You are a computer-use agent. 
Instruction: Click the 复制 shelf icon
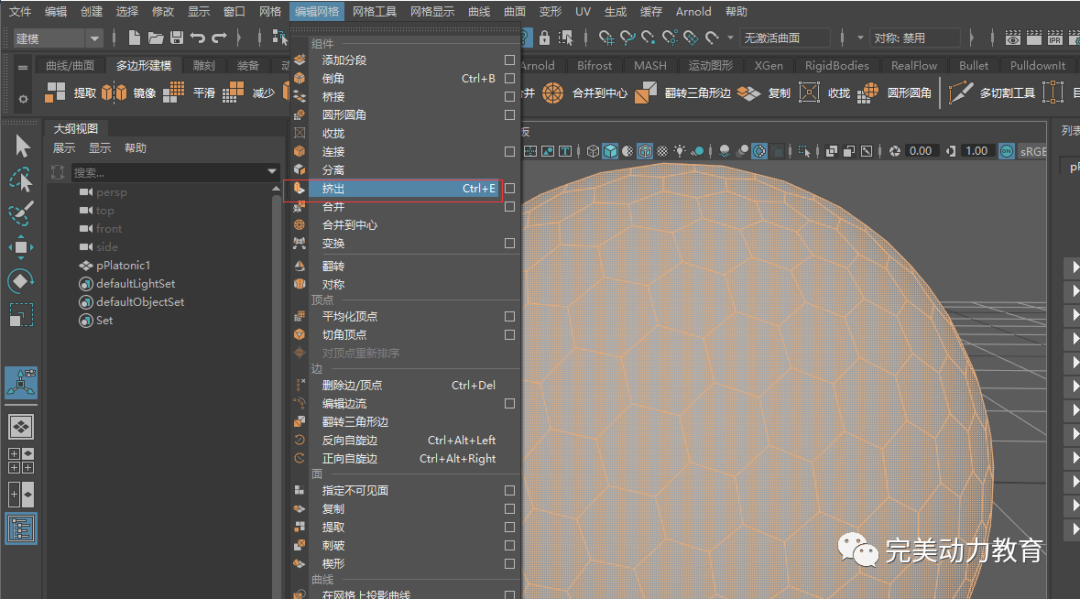(x=749, y=92)
